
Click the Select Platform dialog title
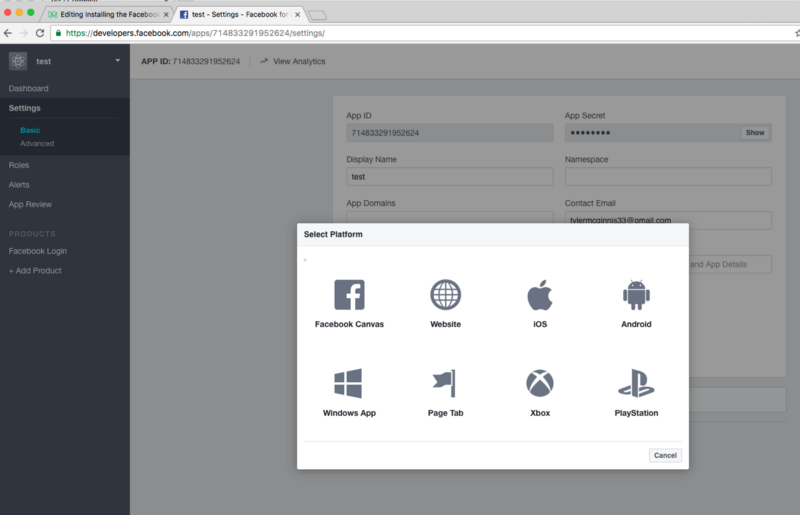[333, 234]
